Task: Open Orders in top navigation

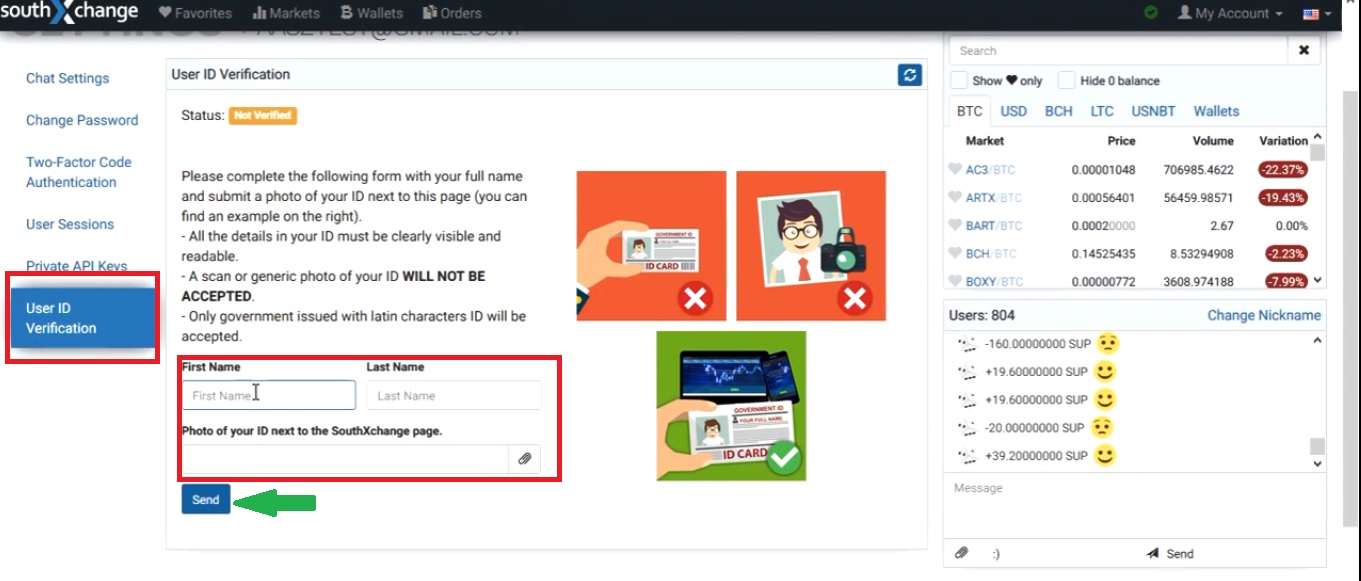Action: 452,13
